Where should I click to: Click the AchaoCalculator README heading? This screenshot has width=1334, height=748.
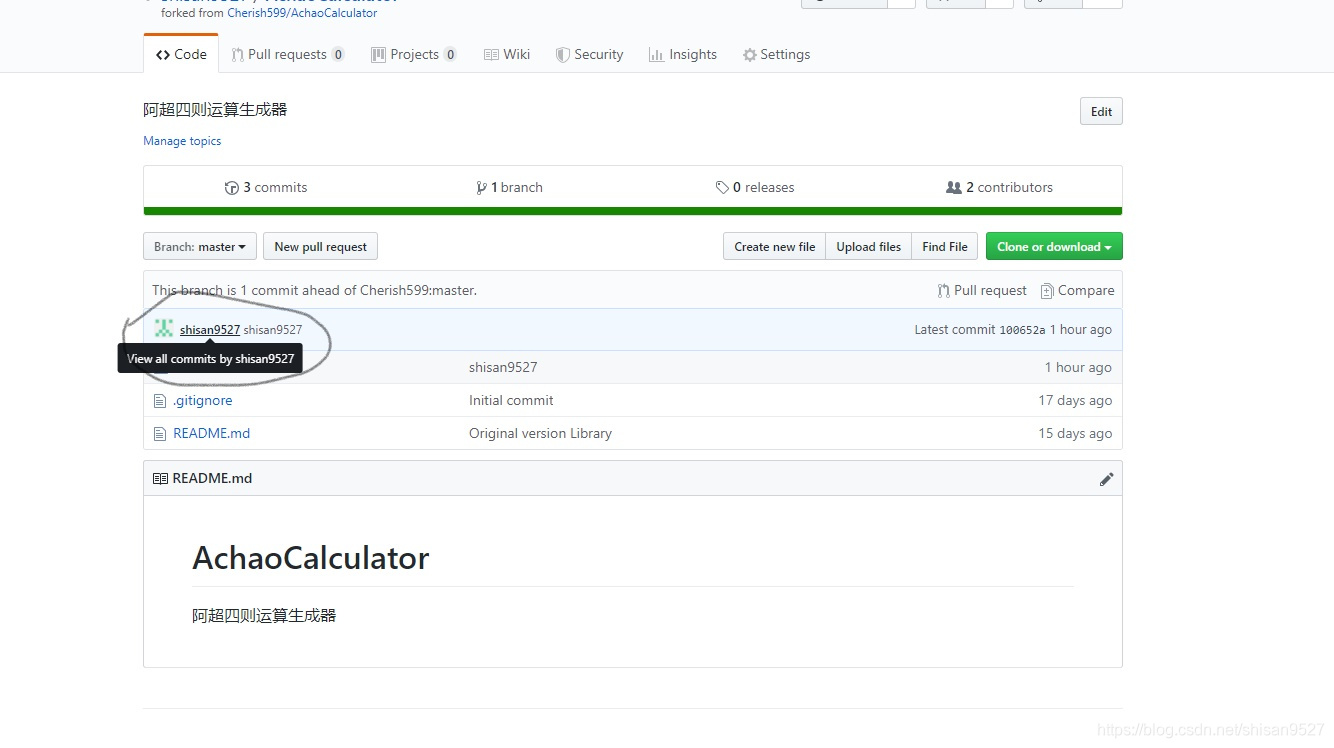tap(311, 558)
